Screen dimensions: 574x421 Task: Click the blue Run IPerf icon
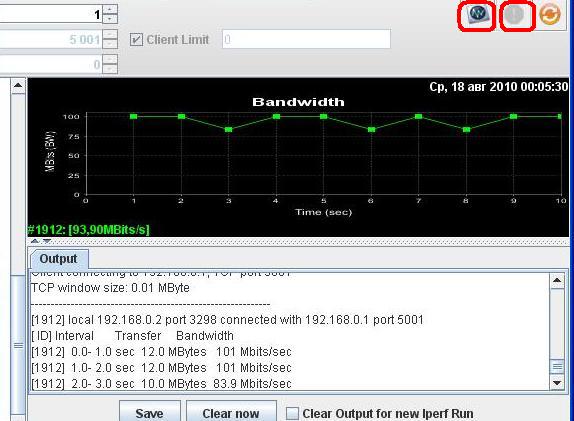point(477,15)
